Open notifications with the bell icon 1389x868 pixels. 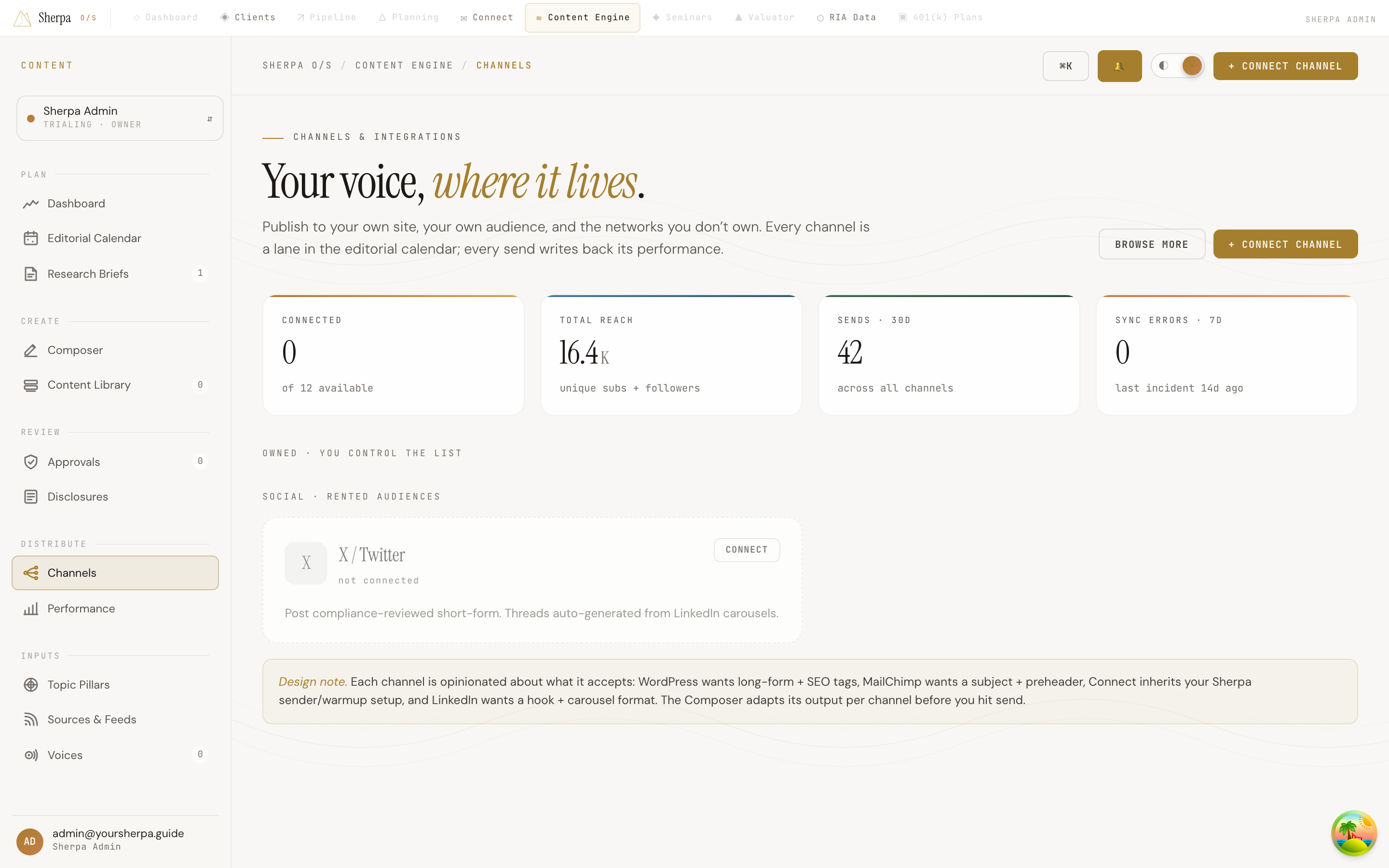(x=1119, y=66)
